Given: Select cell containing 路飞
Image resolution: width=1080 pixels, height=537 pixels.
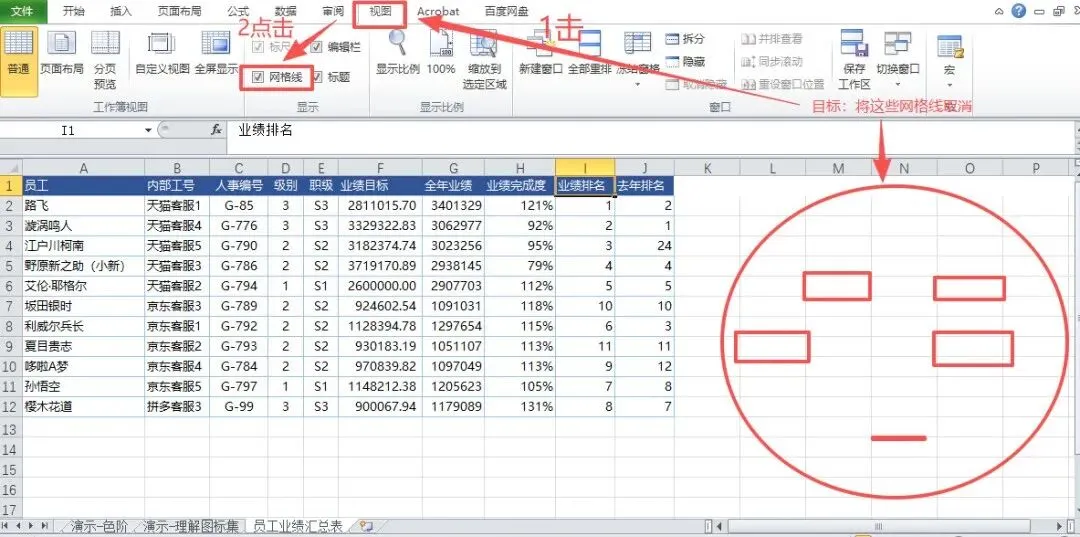Looking at the screenshot, I should (83, 205).
